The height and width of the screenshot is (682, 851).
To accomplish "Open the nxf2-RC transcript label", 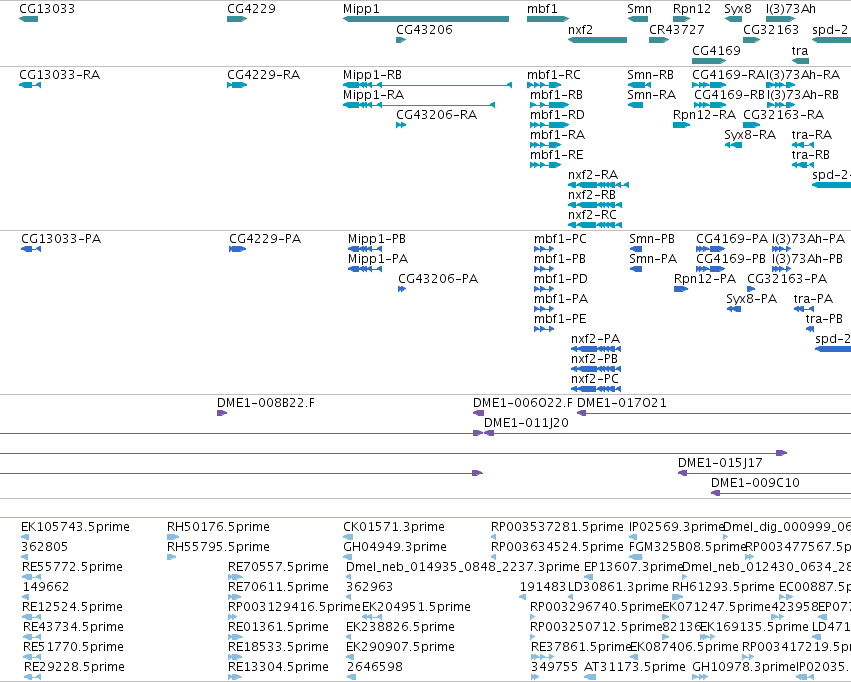I will click(593, 215).
